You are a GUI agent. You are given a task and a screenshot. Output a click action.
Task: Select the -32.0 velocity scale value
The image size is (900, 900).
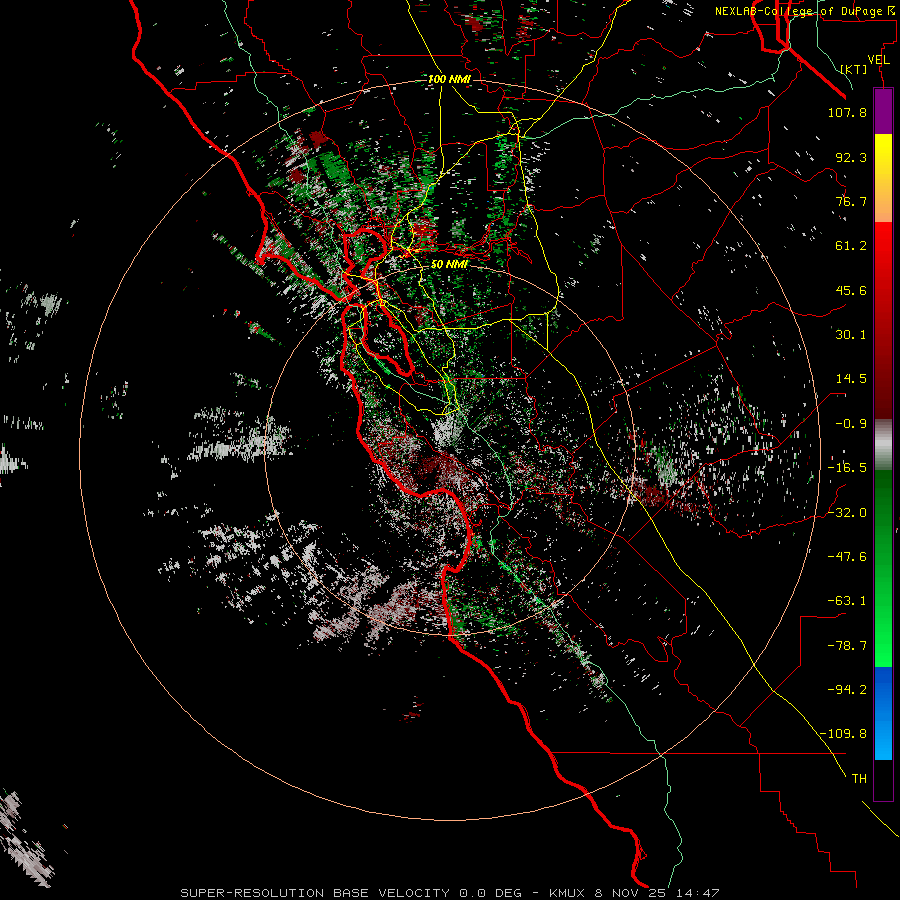(847, 513)
